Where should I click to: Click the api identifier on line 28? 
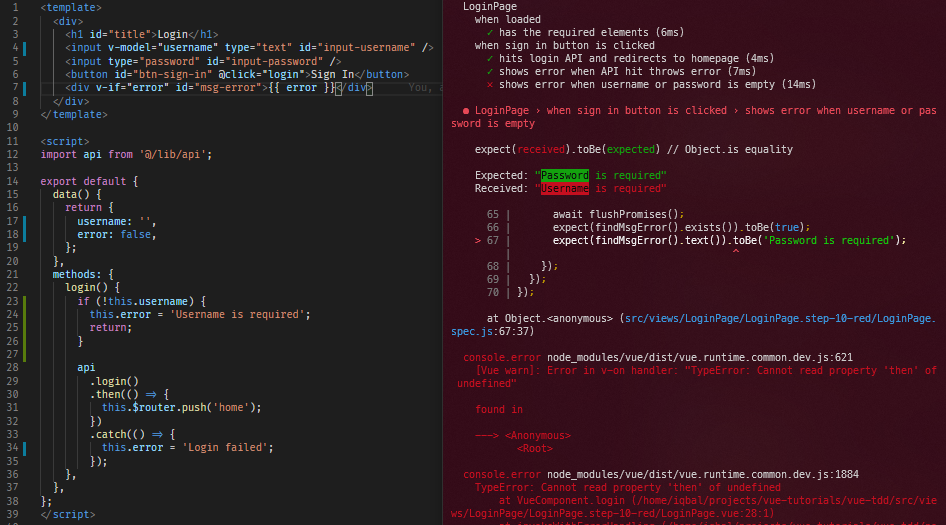click(86, 368)
